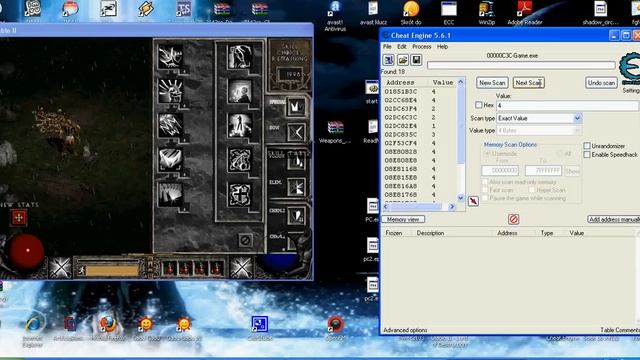Toggle the Hyper Scan checkbox

[x=531, y=190]
